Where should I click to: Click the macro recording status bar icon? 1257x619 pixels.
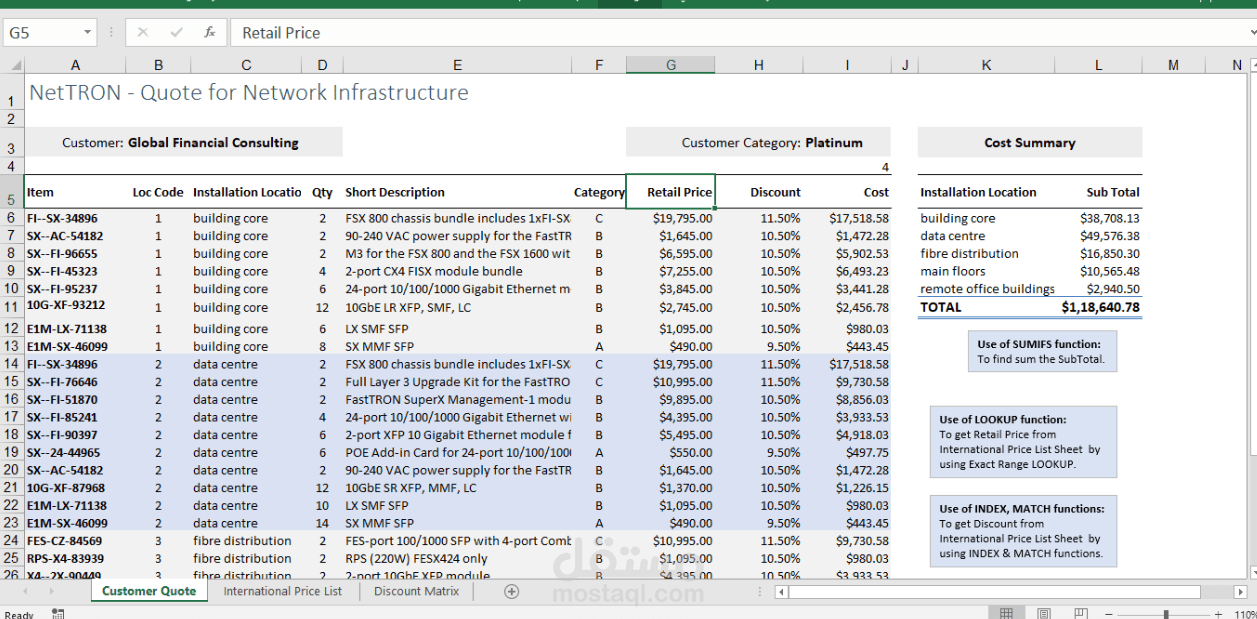[x=58, y=613]
